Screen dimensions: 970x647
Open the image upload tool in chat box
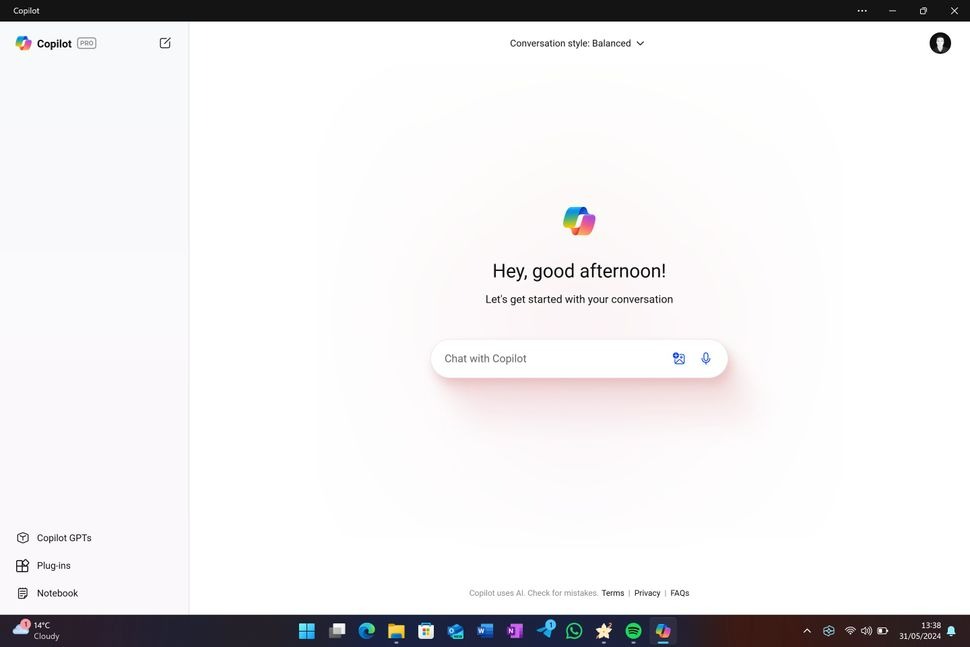(x=679, y=358)
